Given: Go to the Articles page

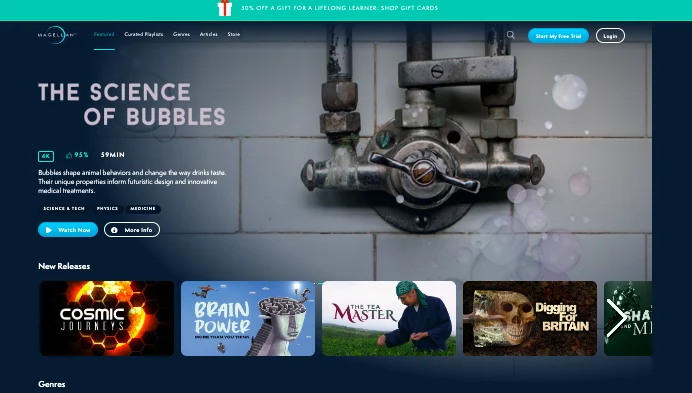Looking at the screenshot, I should click(x=208, y=34).
